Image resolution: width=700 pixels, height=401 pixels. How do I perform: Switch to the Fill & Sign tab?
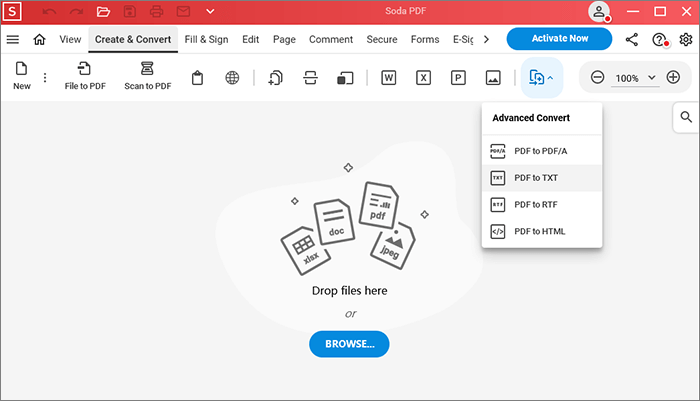(x=208, y=40)
